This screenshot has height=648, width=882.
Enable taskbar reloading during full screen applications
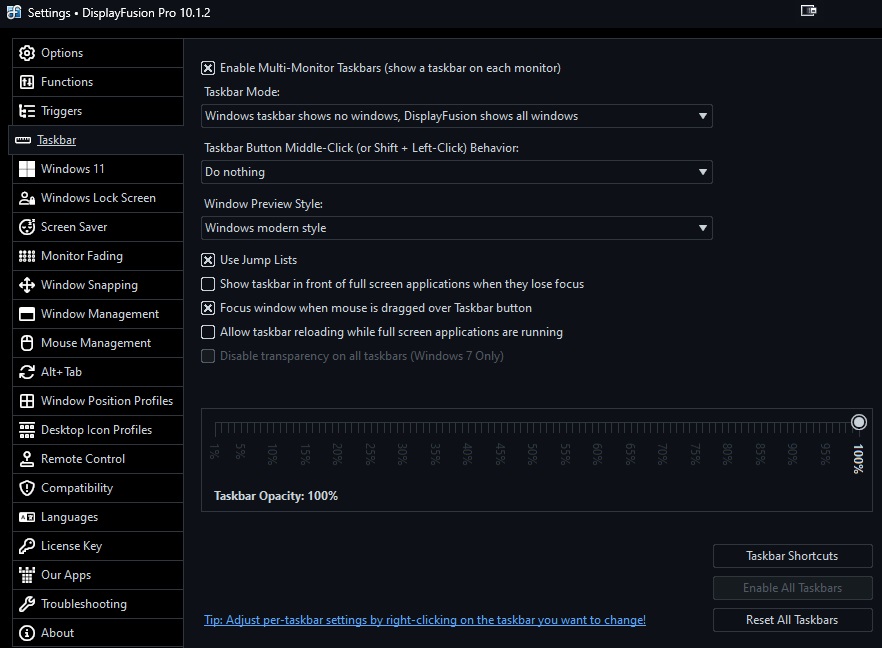tap(208, 332)
